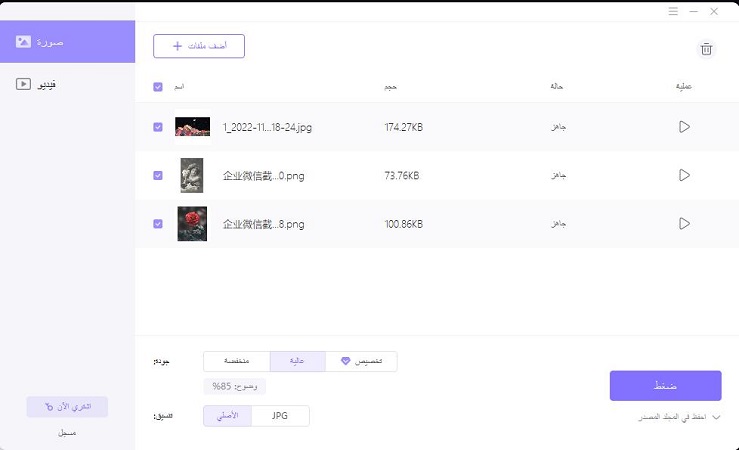Start compressing the 1_2022-11...18-24.jpg file

[684, 127]
